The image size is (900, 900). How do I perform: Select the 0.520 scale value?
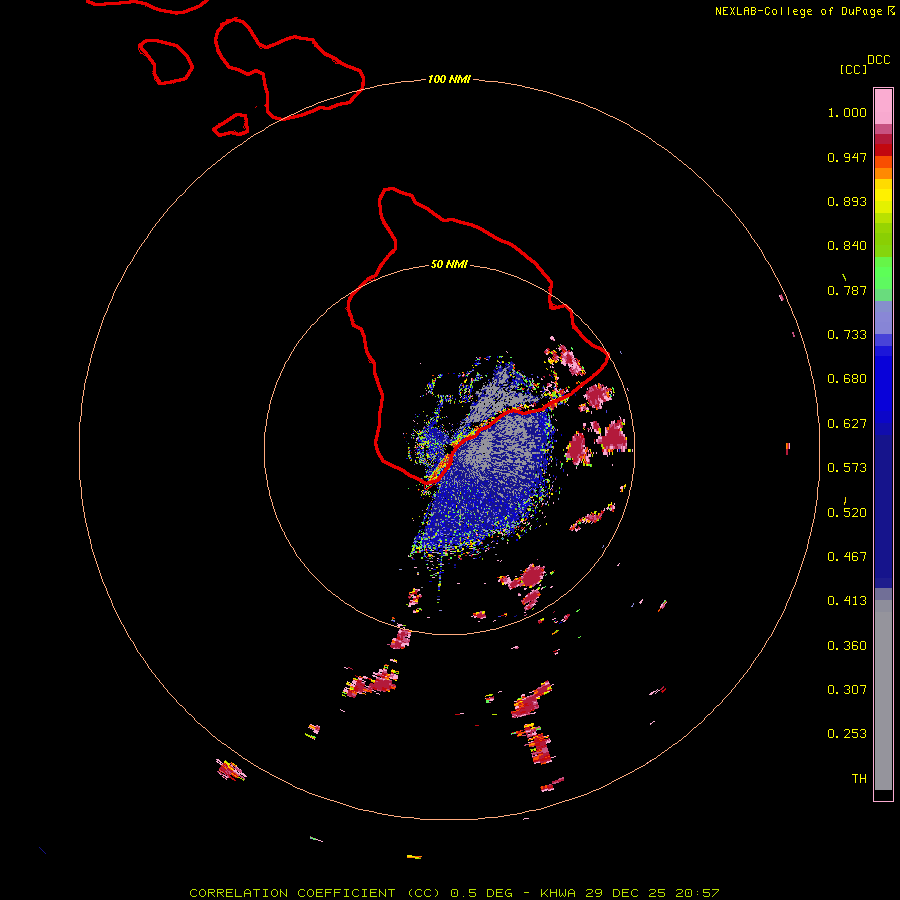(x=847, y=513)
